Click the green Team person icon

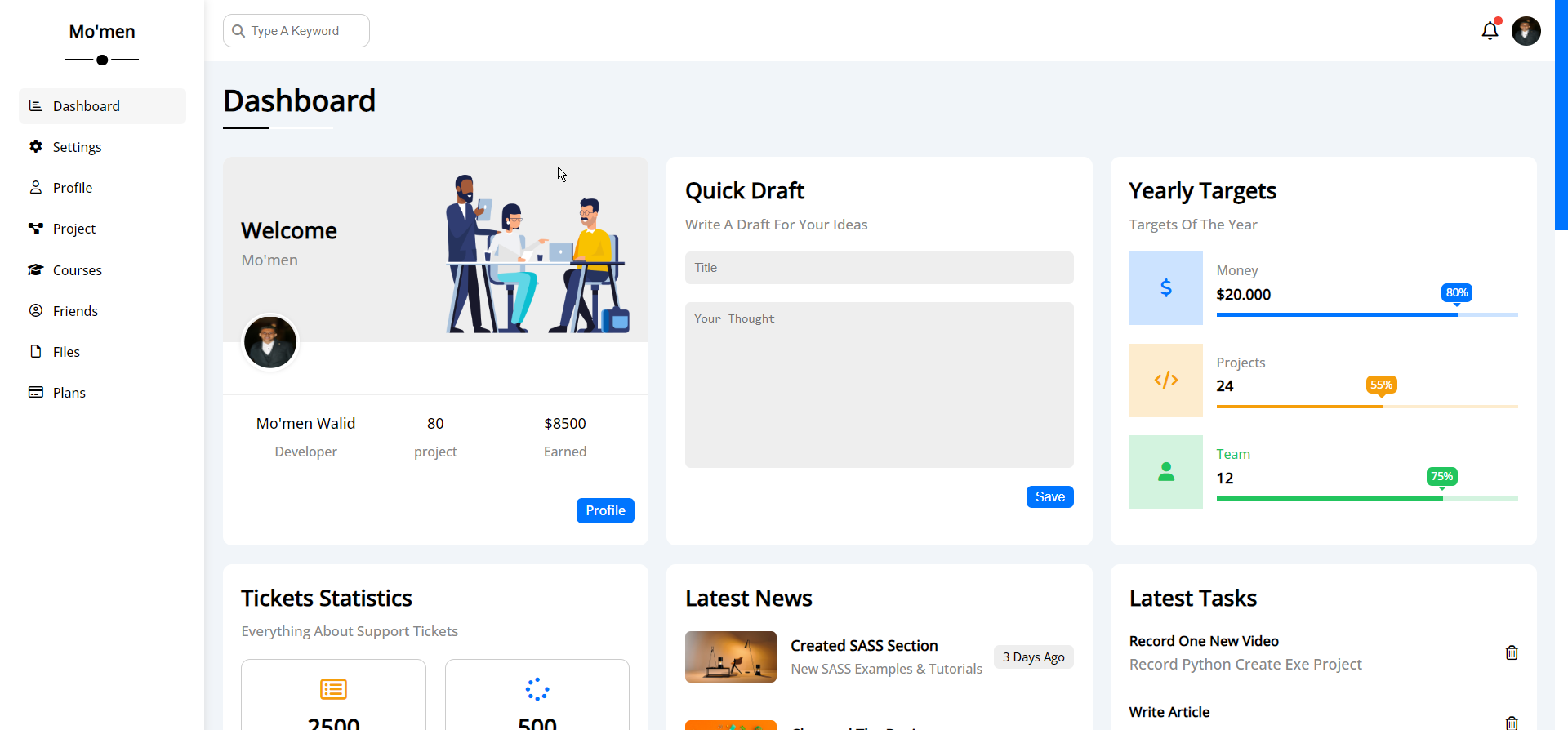1165,472
